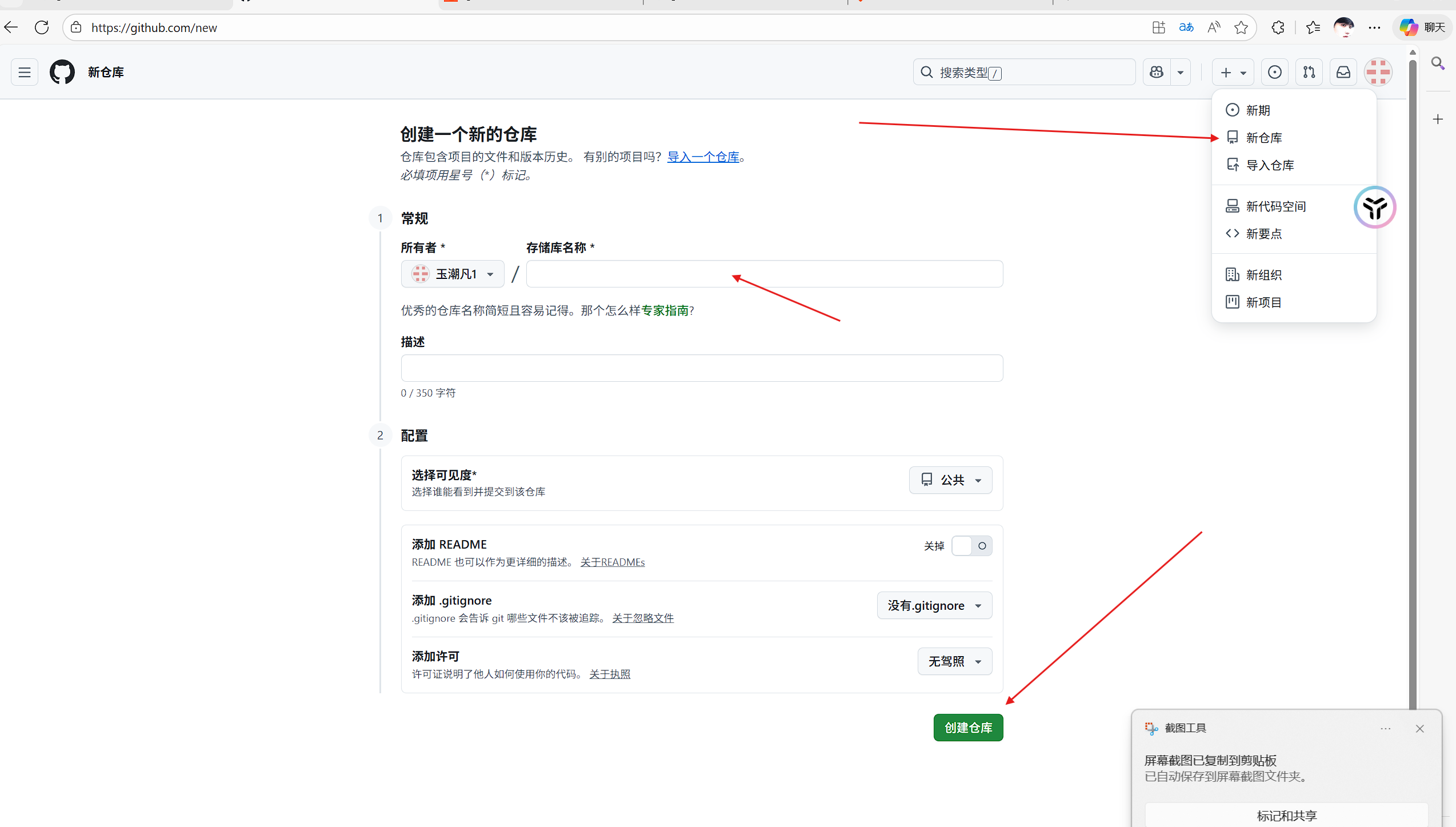
Task: Open the GitHub Copilot icon
Action: point(1157,73)
